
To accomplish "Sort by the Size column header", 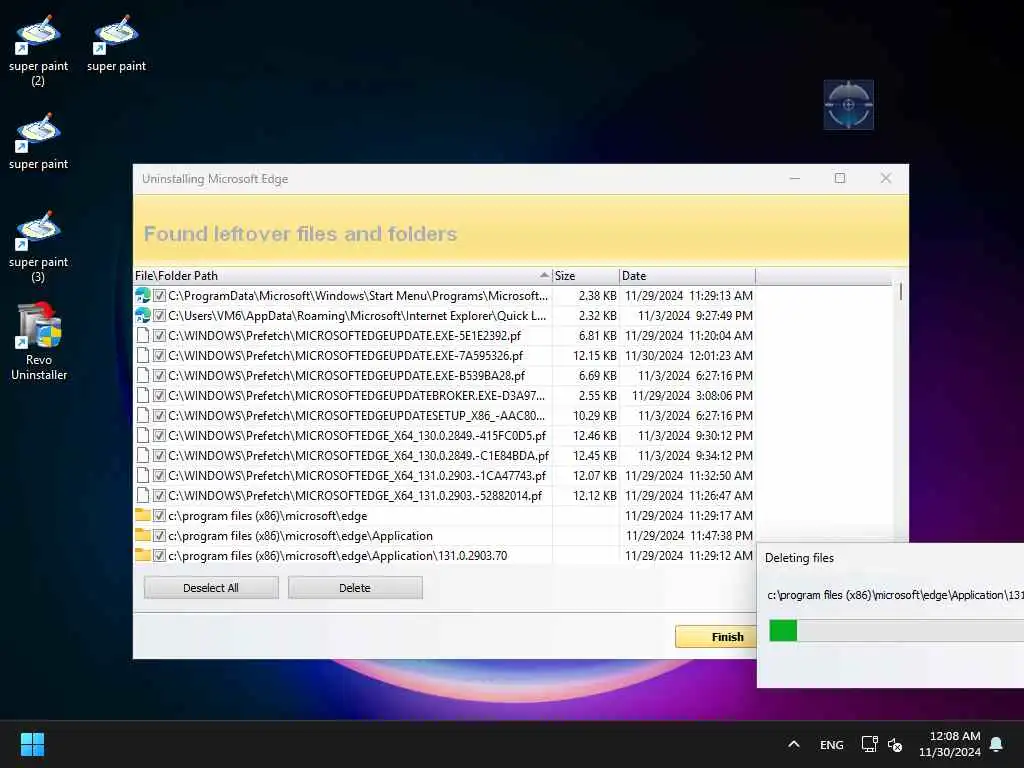I will point(586,276).
